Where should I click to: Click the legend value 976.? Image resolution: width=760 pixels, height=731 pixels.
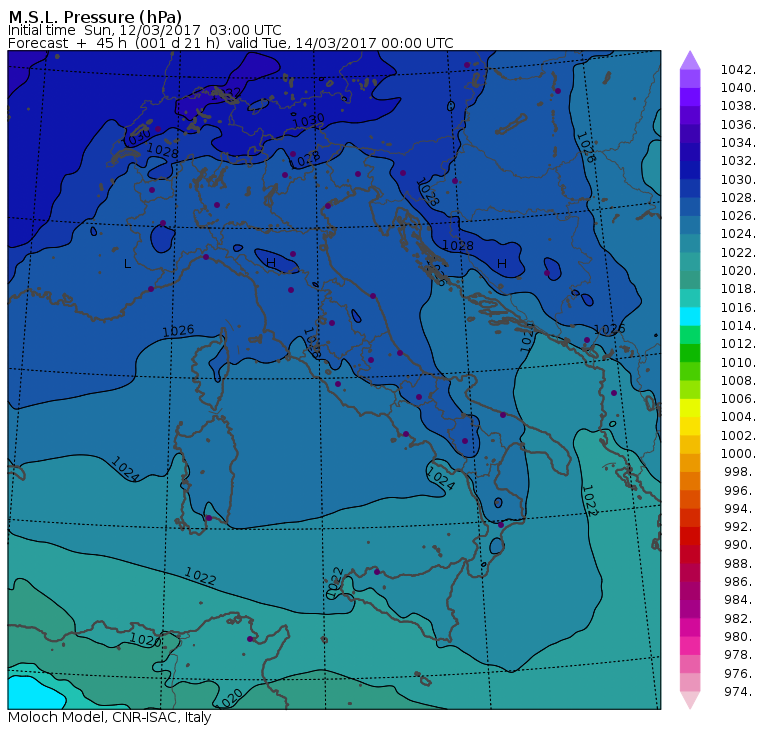(740, 673)
